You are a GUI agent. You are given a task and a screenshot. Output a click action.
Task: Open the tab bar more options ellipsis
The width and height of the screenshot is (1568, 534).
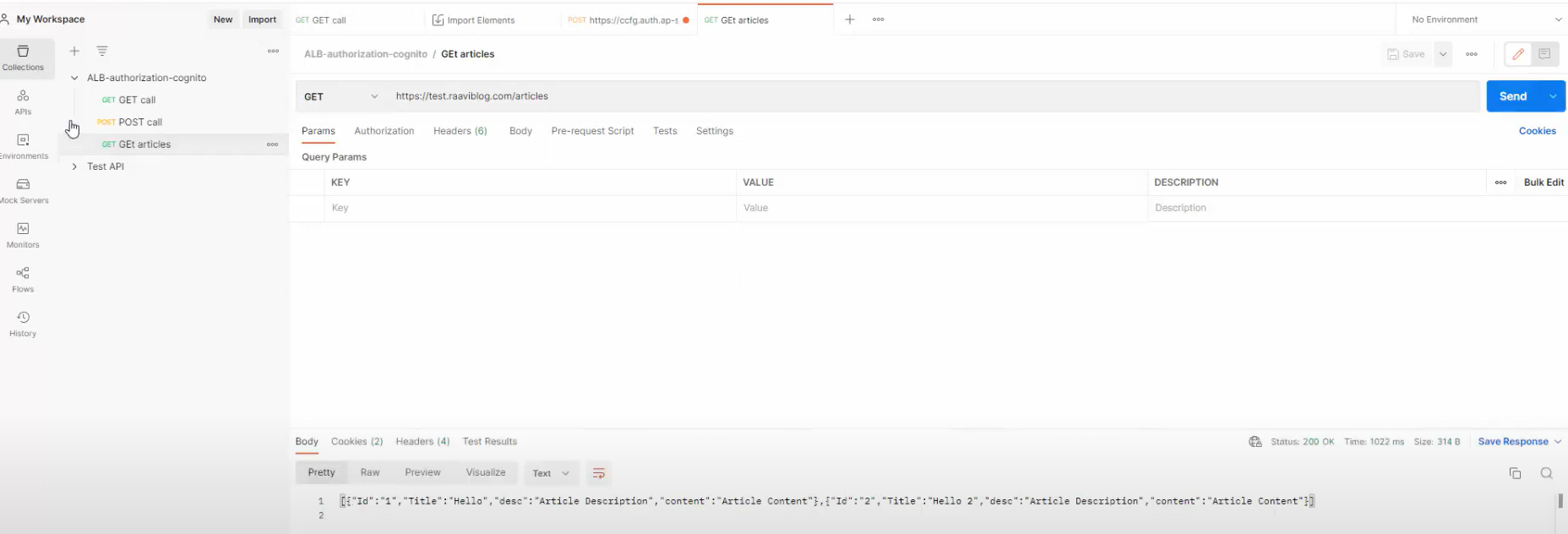pos(879,19)
